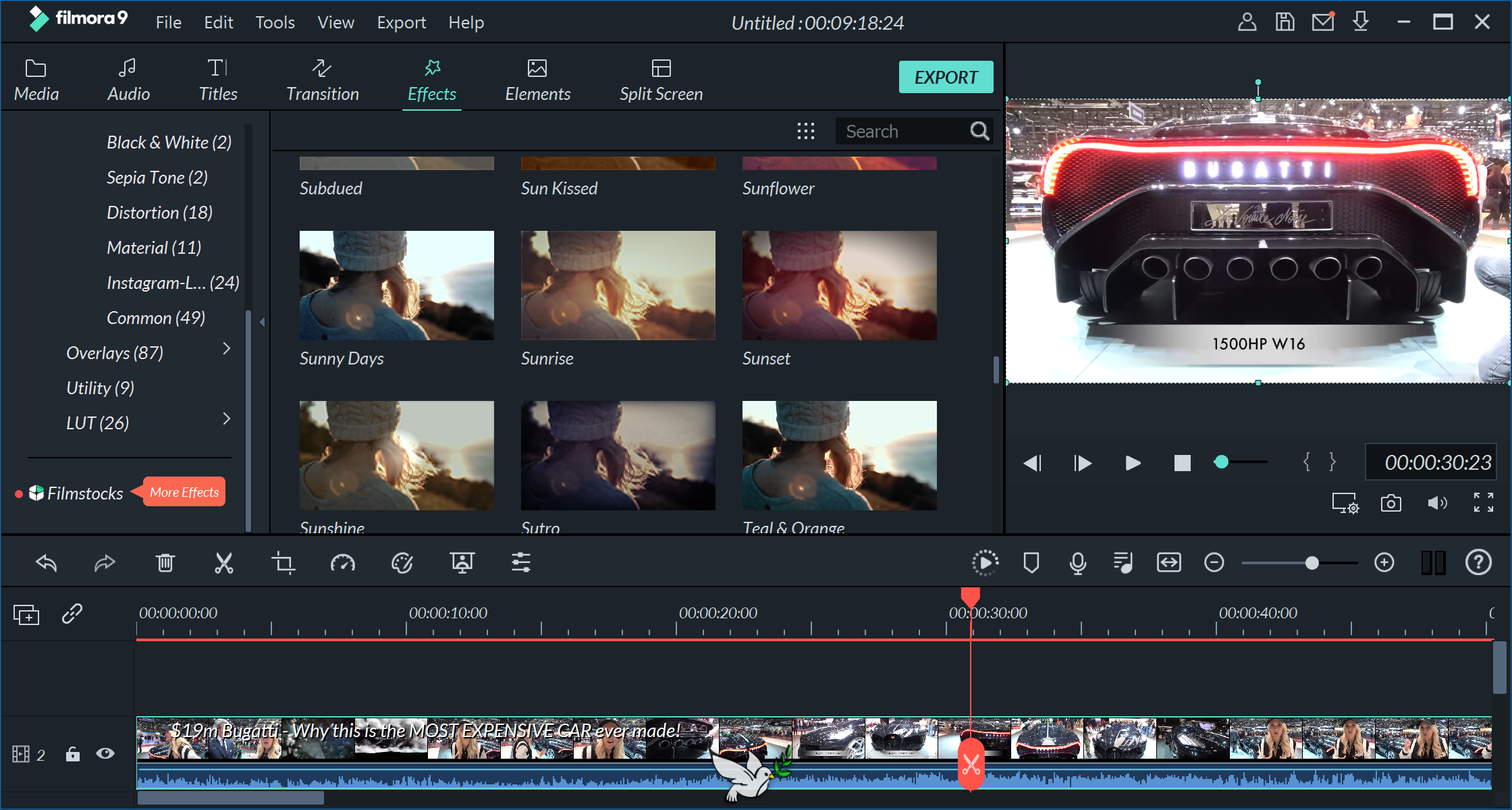Viewport: 1512px width, 810px height.
Task: Select the Sunny Days effect thumbnail
Action: coord(397,286)
